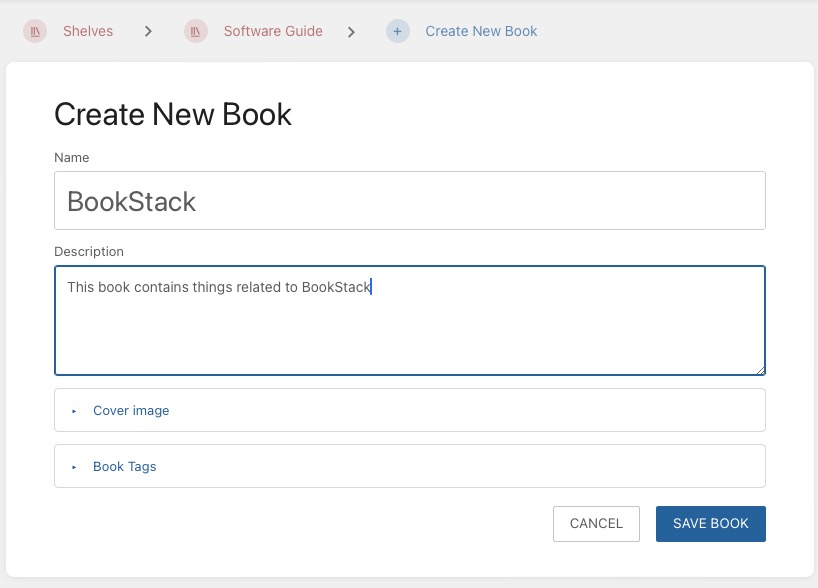
Task: Click the chevron separator after "Software Guide"
Action: (352, 31)
